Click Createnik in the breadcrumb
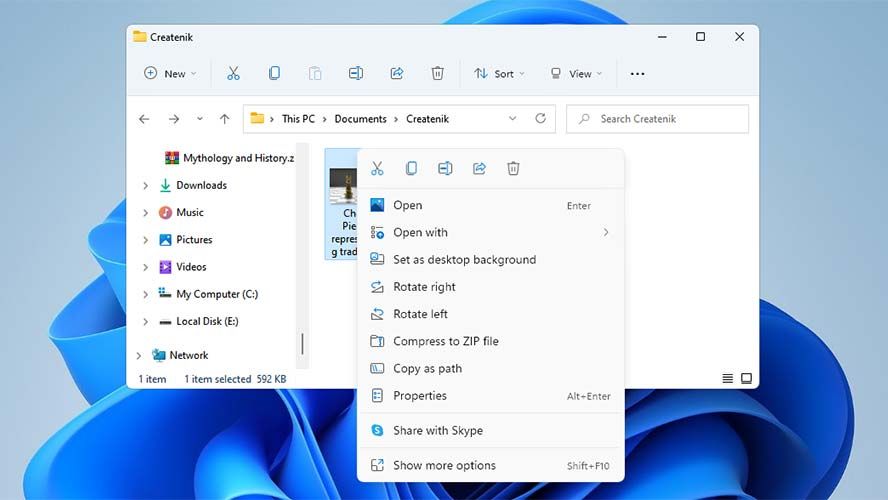Image resolution: width=888 pixels, height=500 pixels. tap(428, 119)
